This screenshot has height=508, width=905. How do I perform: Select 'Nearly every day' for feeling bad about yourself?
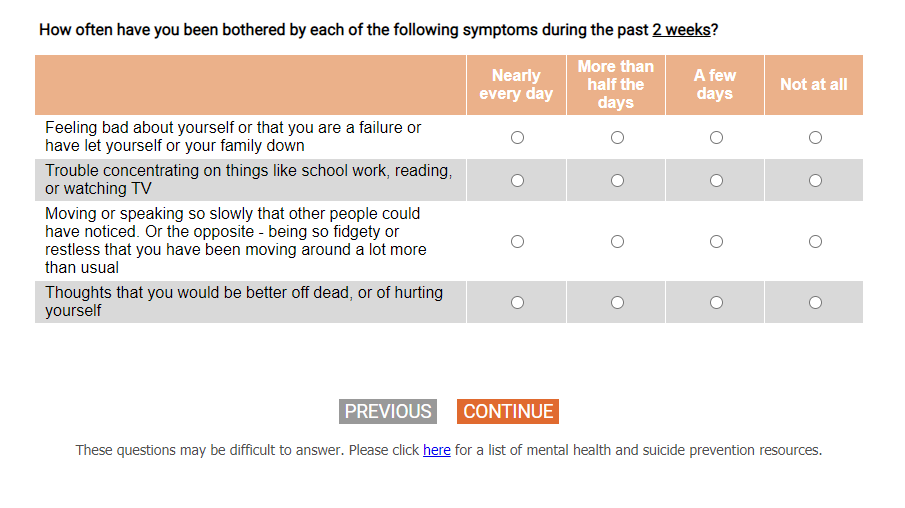[517, 138]
